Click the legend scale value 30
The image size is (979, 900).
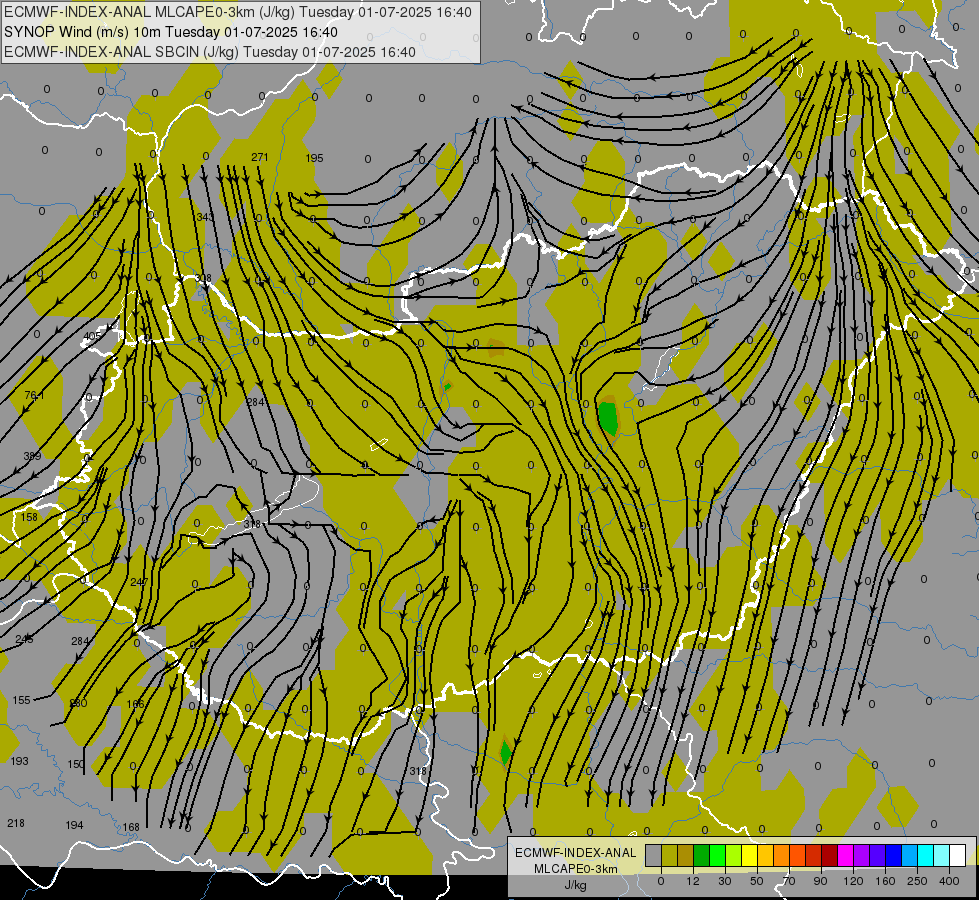pyautogui.click(x=724, y=881)
